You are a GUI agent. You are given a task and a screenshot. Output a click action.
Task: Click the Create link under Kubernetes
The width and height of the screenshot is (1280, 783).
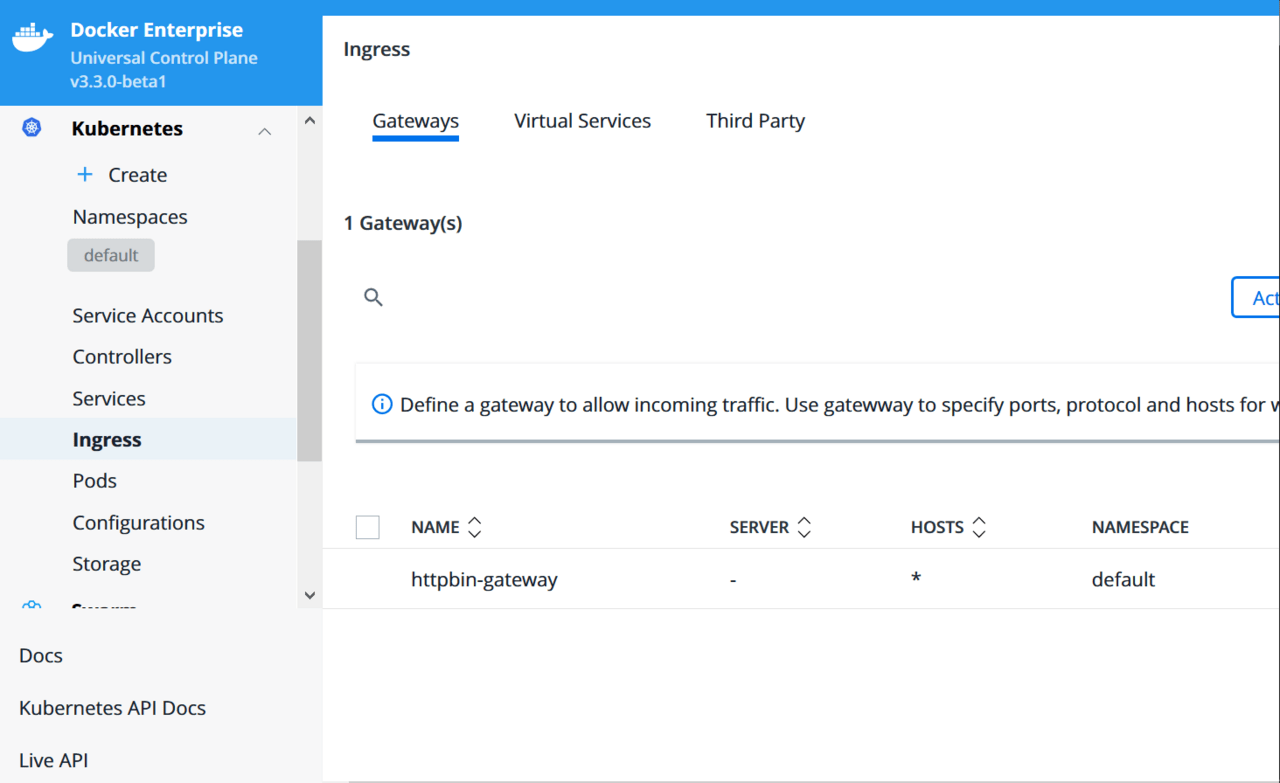point(138,174)
